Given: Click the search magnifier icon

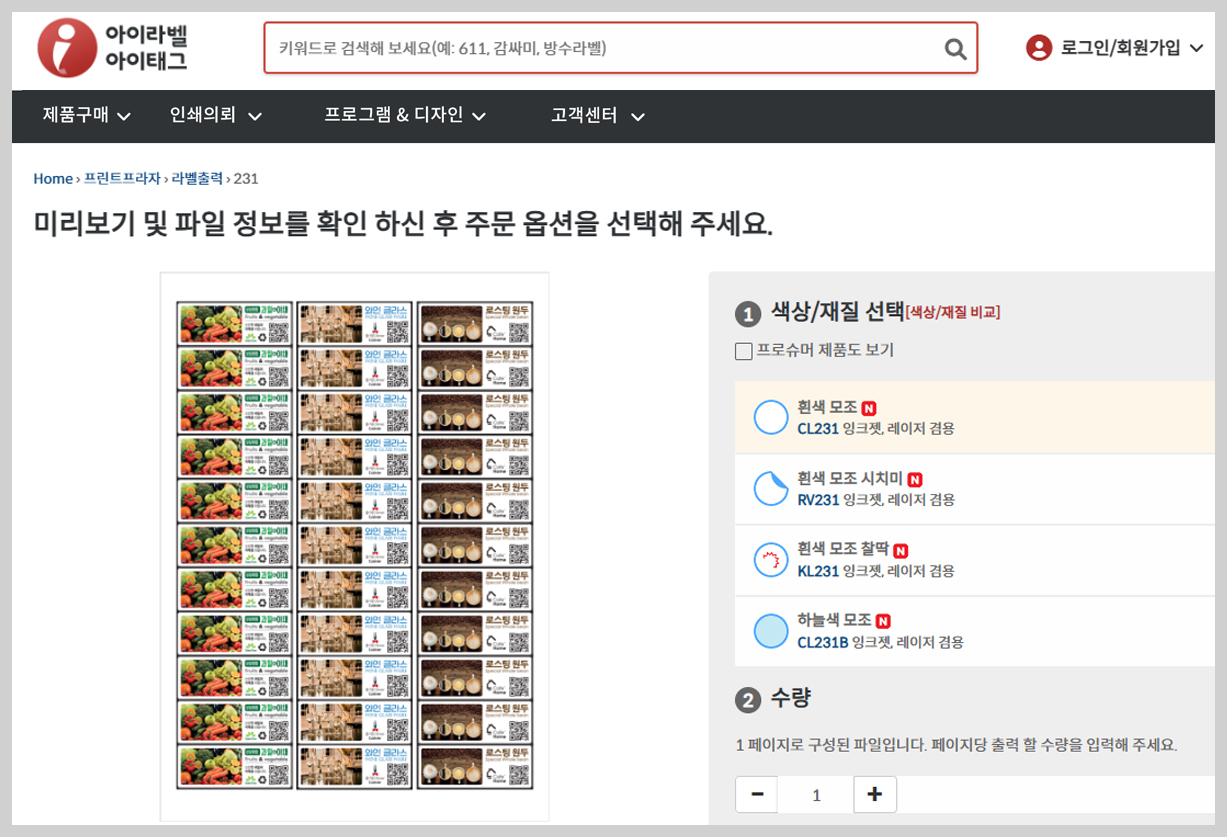Looking at the screenshot, I should coord(955,48).
